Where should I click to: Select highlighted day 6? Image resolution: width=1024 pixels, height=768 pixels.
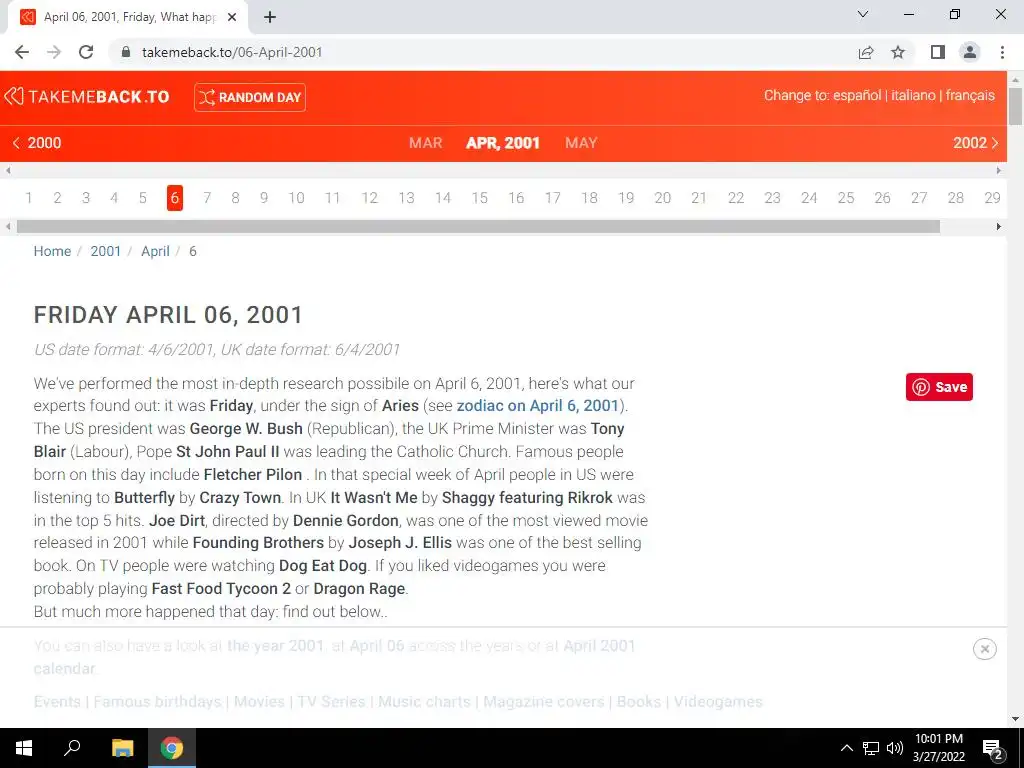pyautogui.click(x=174, y=198)
